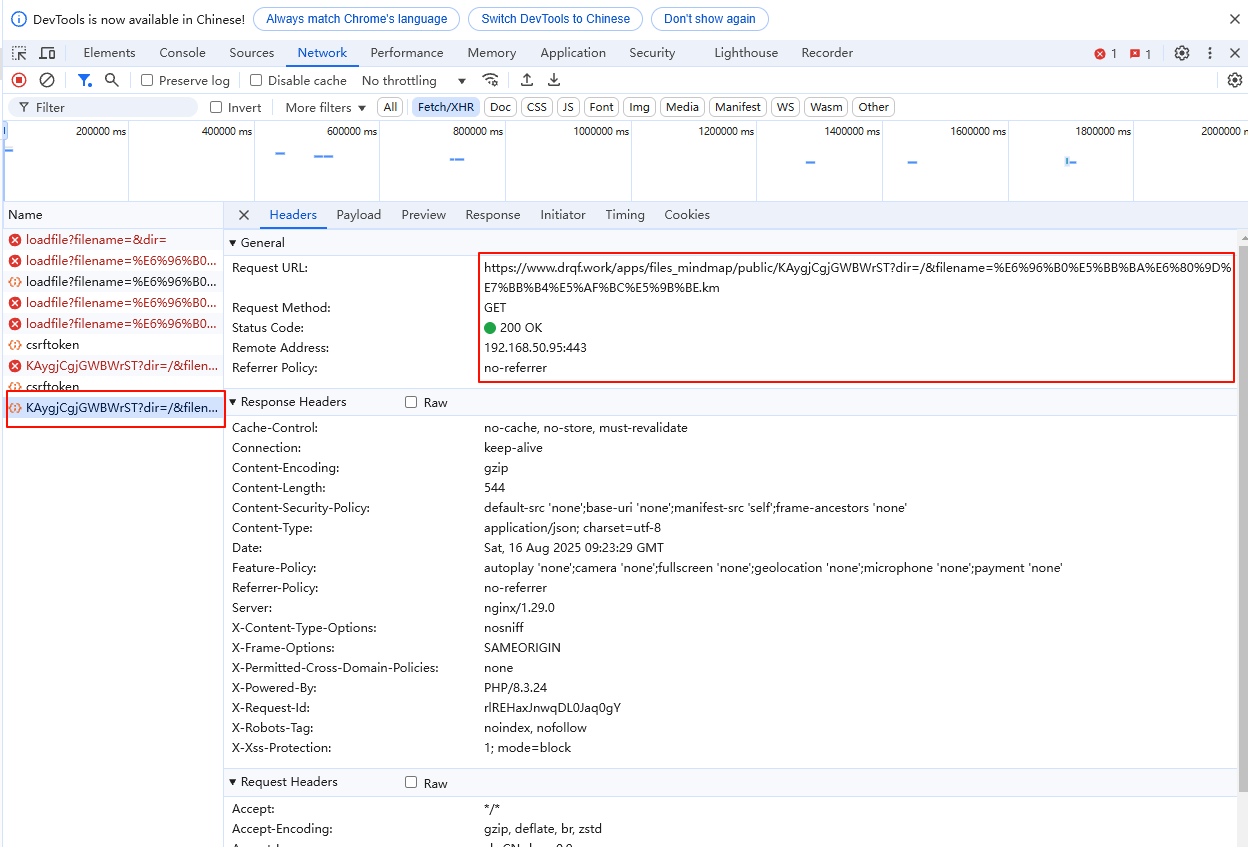Open the Preview tab
1248x847 pixels.
click(424, 215)
